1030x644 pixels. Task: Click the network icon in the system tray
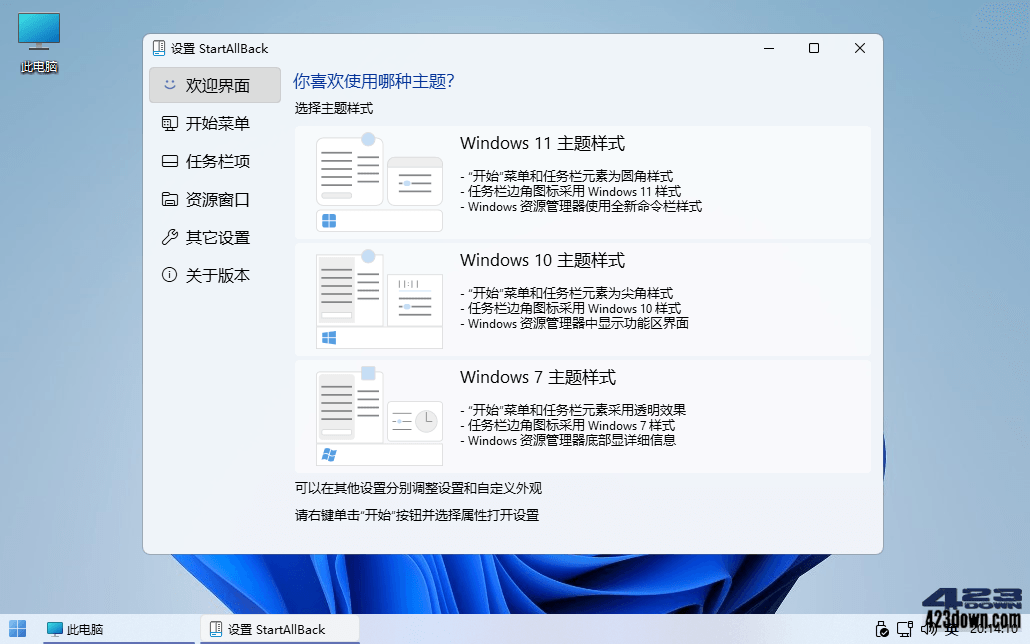point(904,630)
